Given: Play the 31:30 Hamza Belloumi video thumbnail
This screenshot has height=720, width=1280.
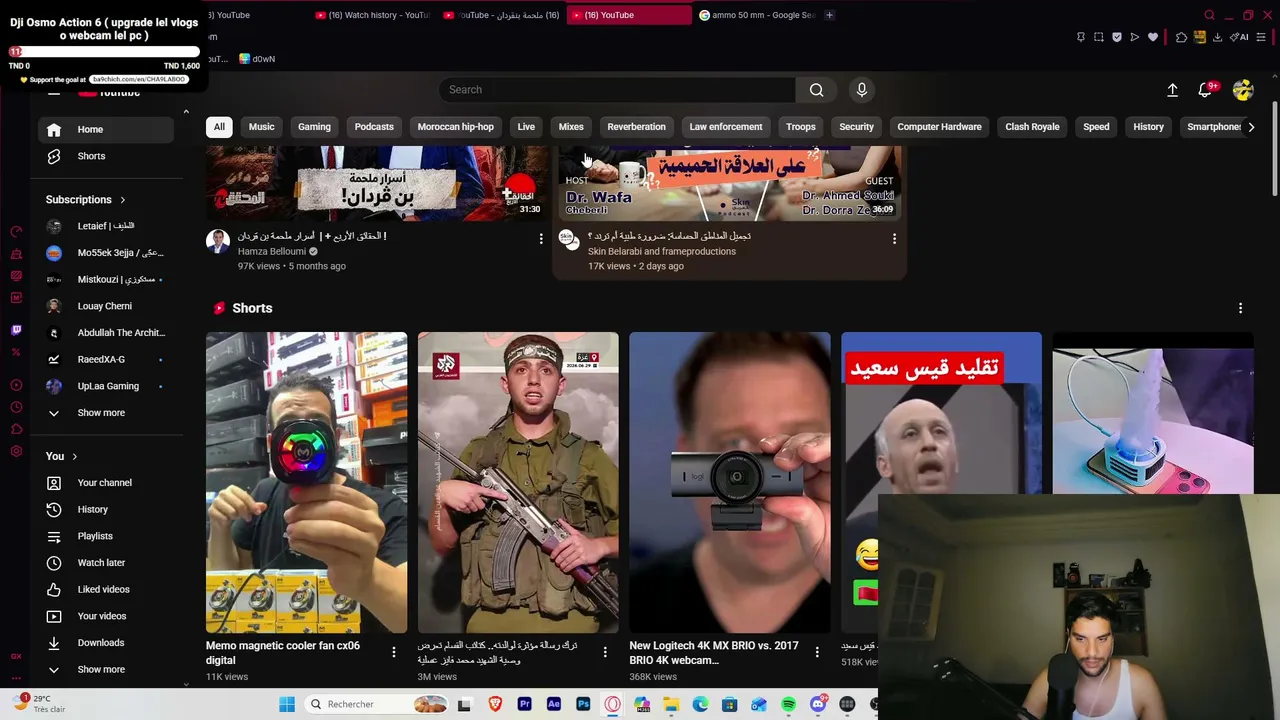Looking at the screenshot, I should tap(377, 183).
